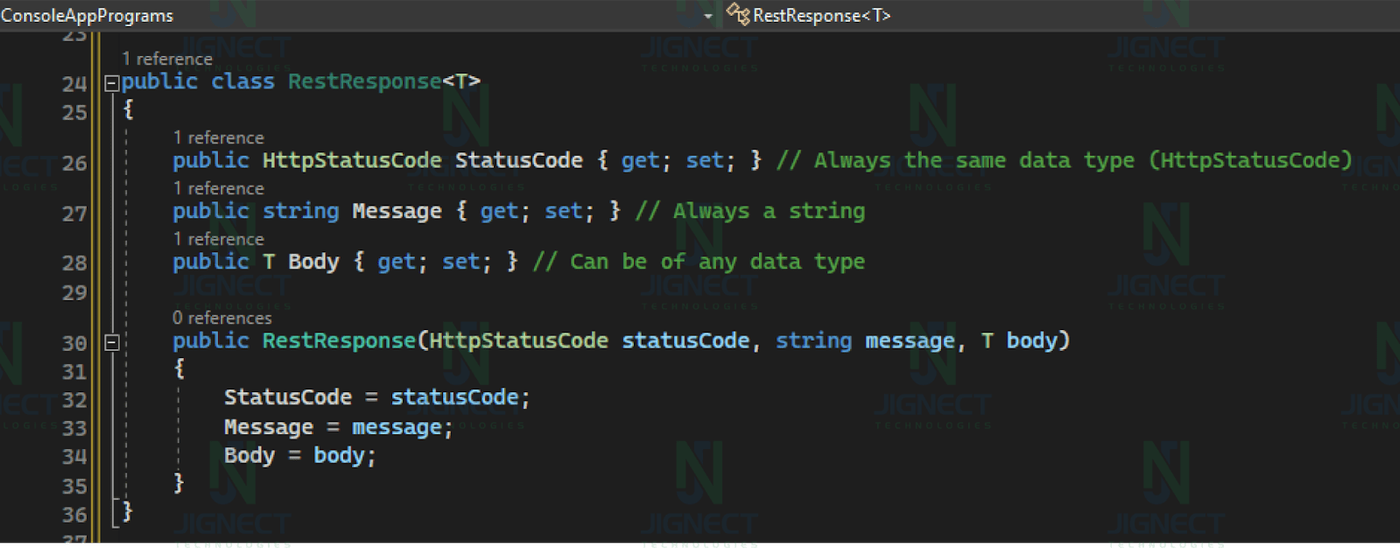Open the ConsoleAppPrograms project dropdown
Viewport: 1400px width, 555px height.
[359, 16]
